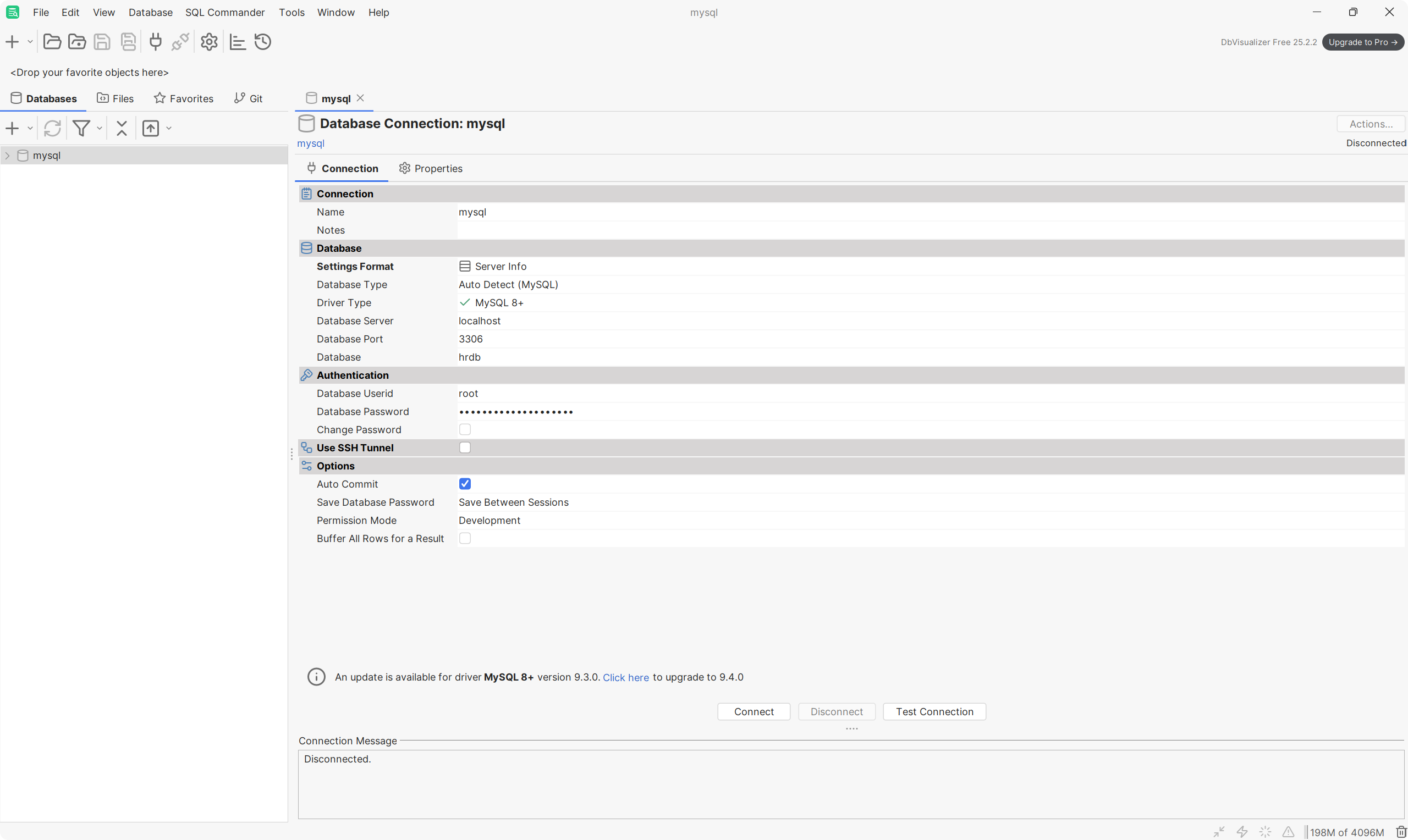Click the Database field with hrdb

tap(931, 357)
